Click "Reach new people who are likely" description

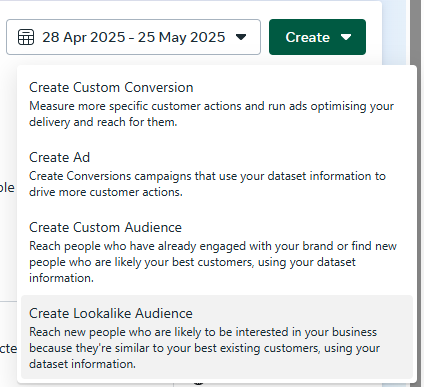[x=204, y=348]
